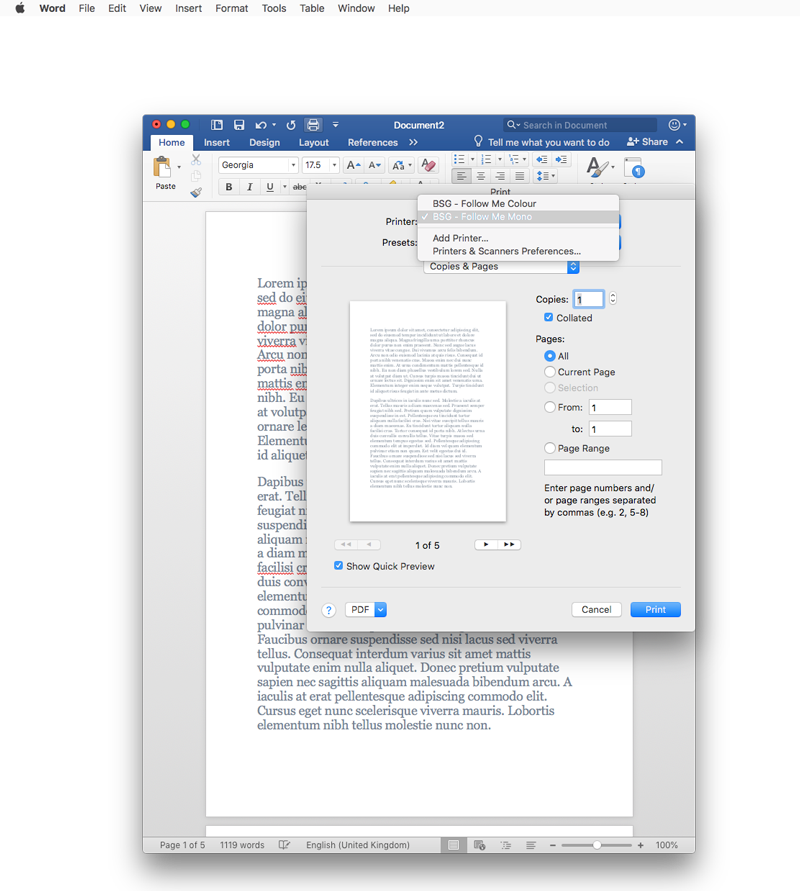Open the Georgia font name dropdown

coord(293,165)
